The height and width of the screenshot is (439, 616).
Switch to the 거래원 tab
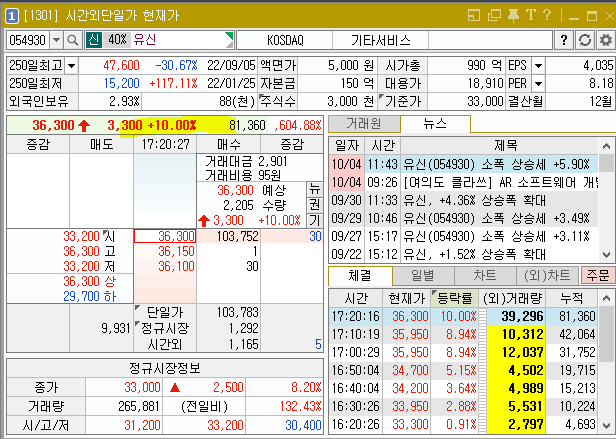(x=364, y=124)
